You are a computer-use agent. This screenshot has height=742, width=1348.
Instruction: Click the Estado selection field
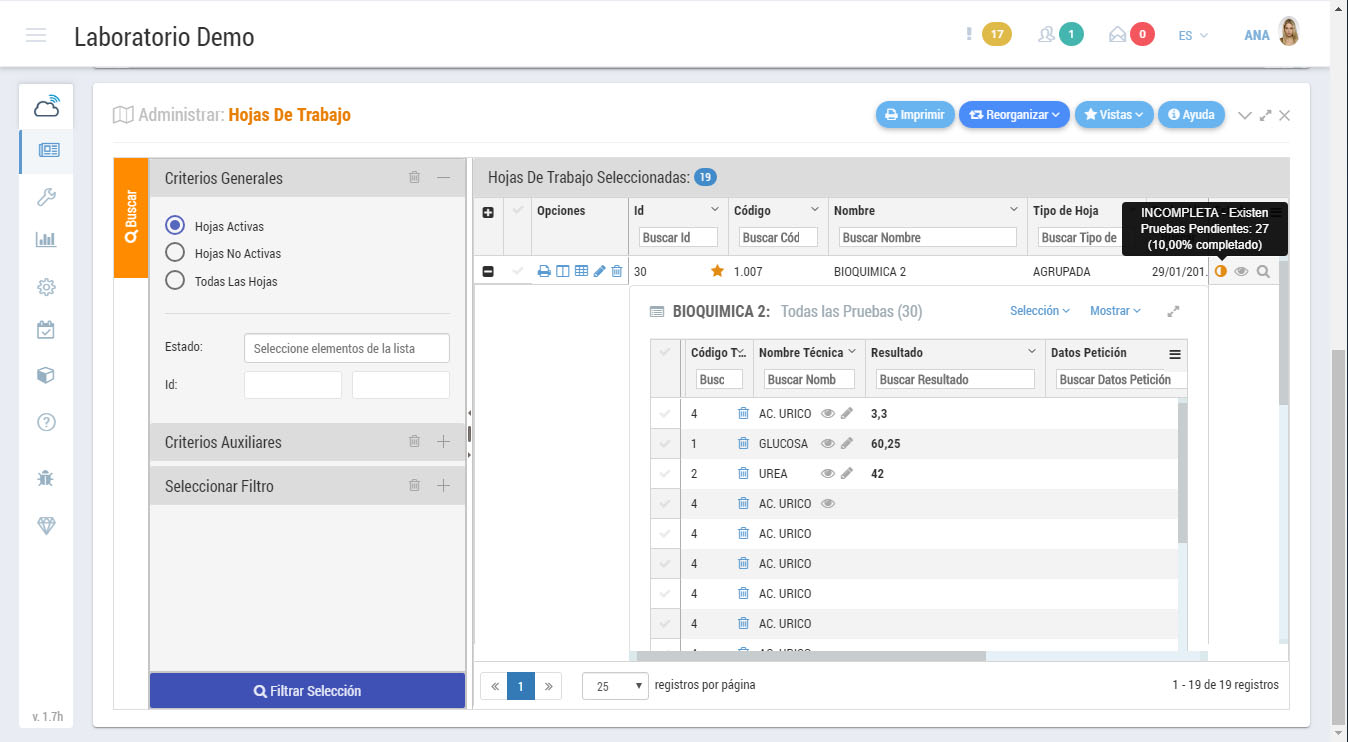(346, 348)
